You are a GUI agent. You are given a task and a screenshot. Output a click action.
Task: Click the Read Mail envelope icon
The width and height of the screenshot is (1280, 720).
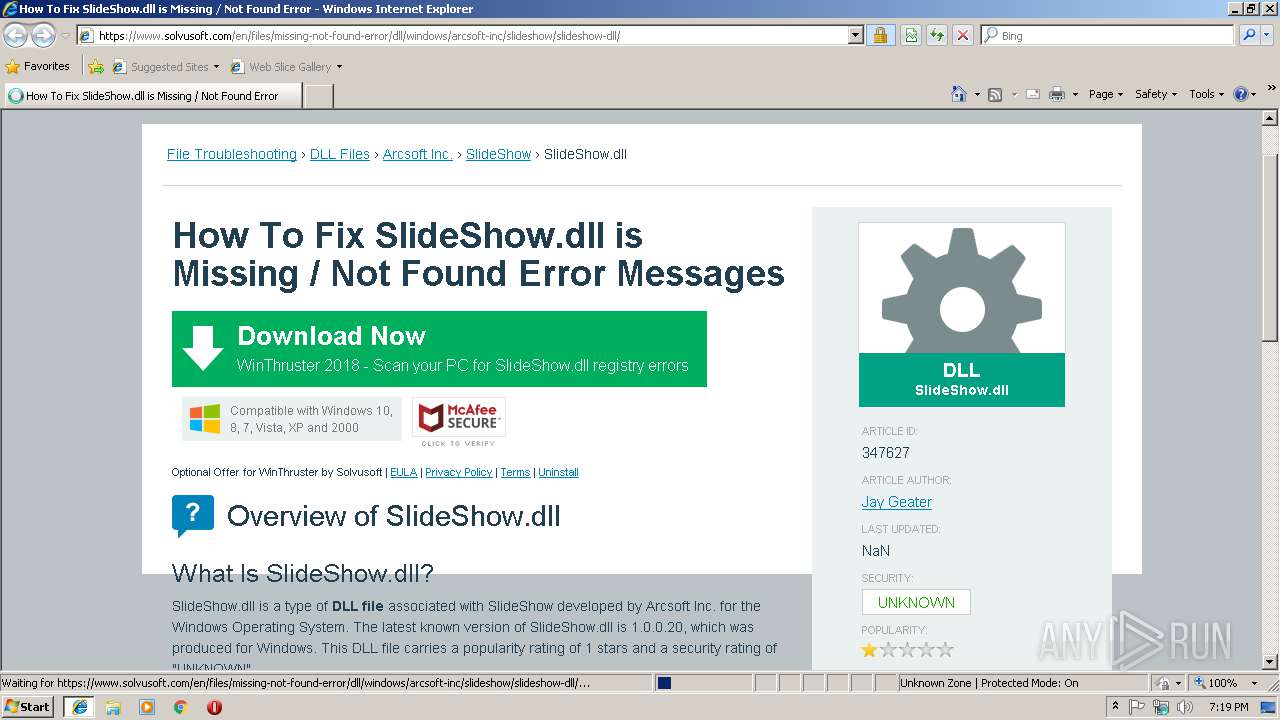(1033, 94)
